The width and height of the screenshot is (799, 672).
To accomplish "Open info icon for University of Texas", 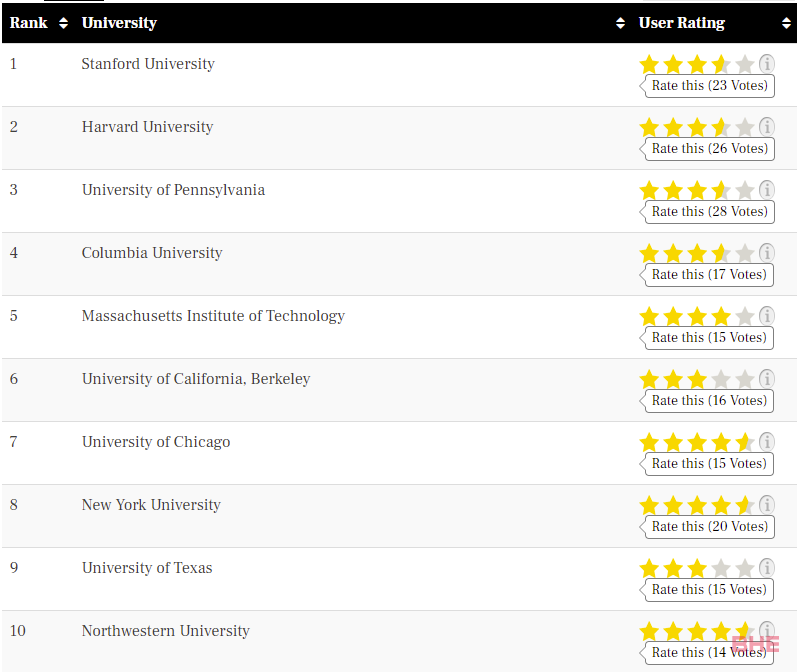I will [767, 568].
